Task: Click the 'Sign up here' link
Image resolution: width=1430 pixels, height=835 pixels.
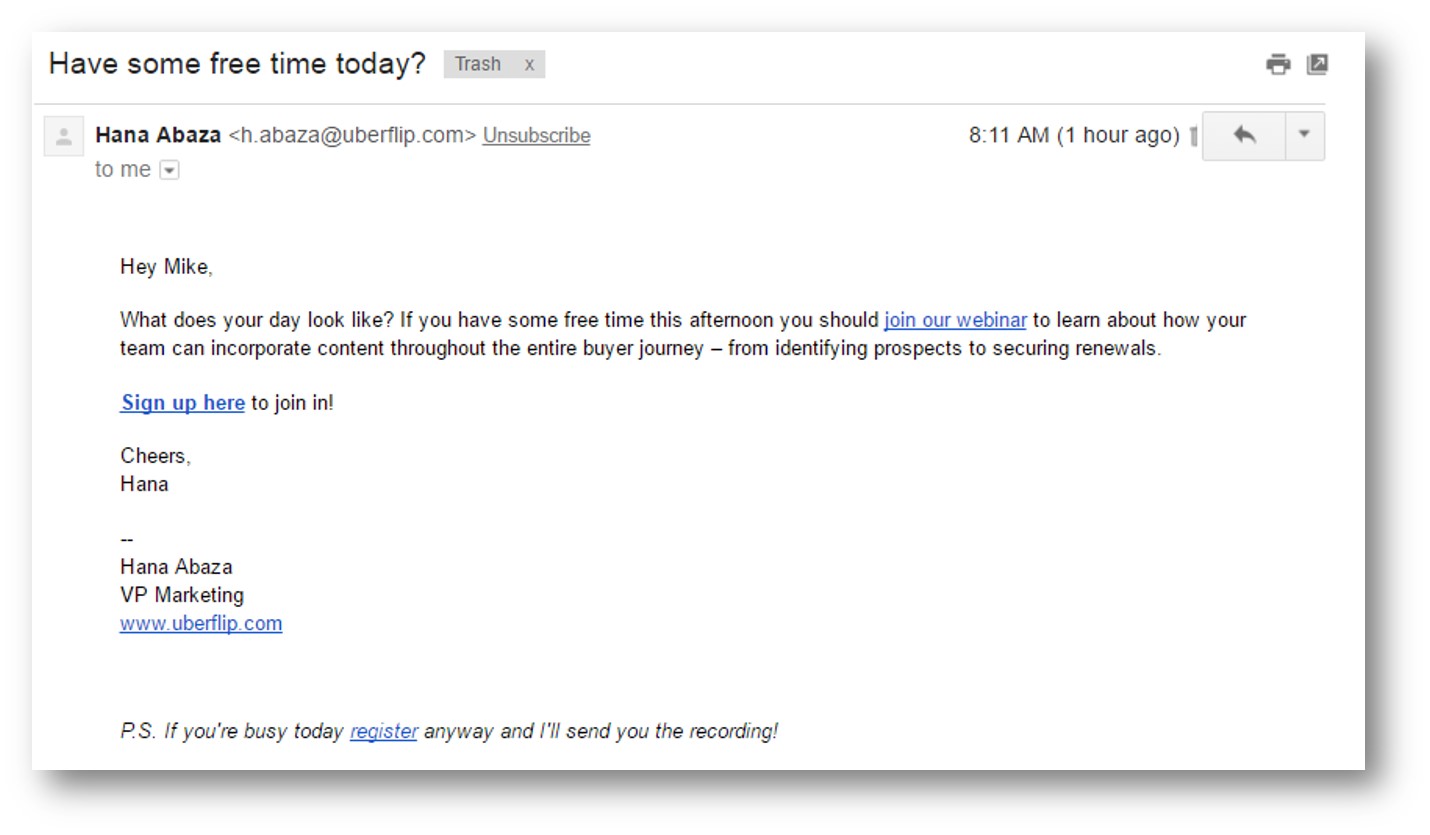Action: pos(181,402)
